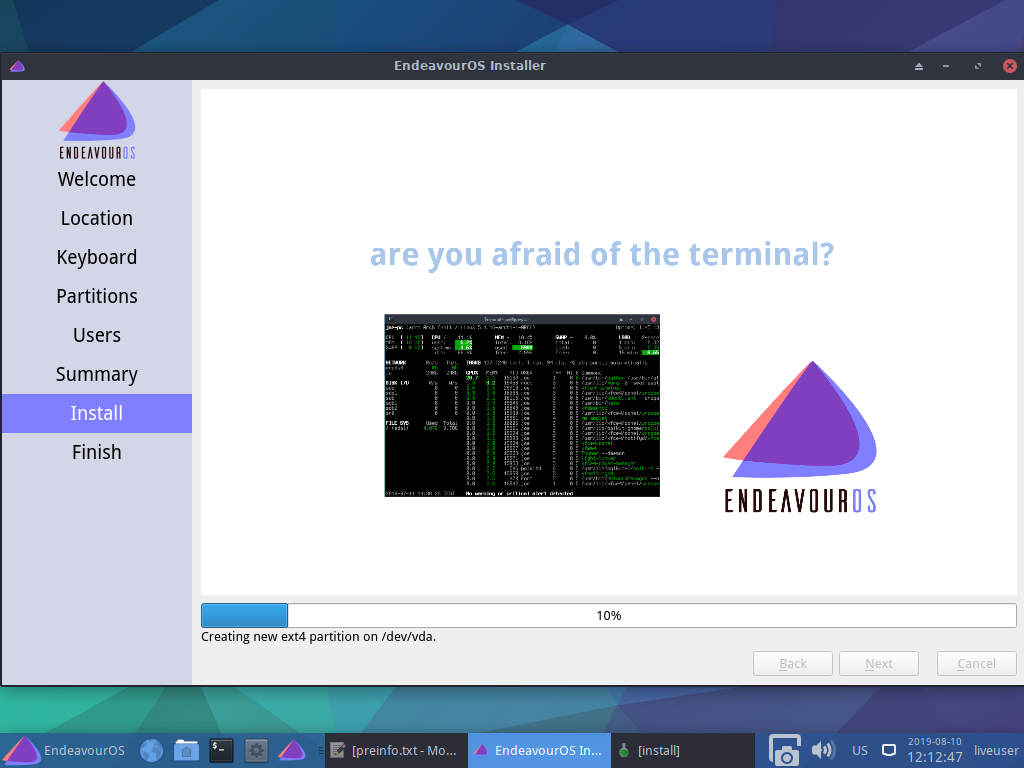The height and width of the screenshot is (768, 1024).
Task: Open the screenshot tool in the system tray
Action: point(784,750)
